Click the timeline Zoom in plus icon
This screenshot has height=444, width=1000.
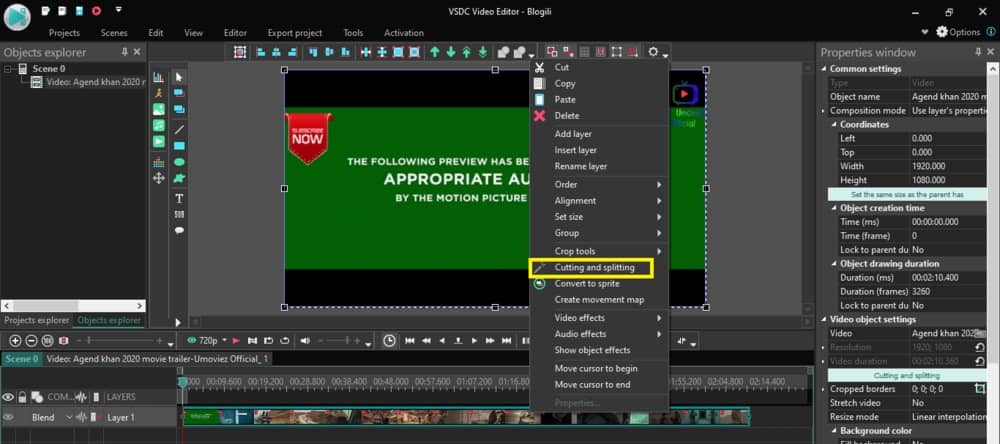16,341
